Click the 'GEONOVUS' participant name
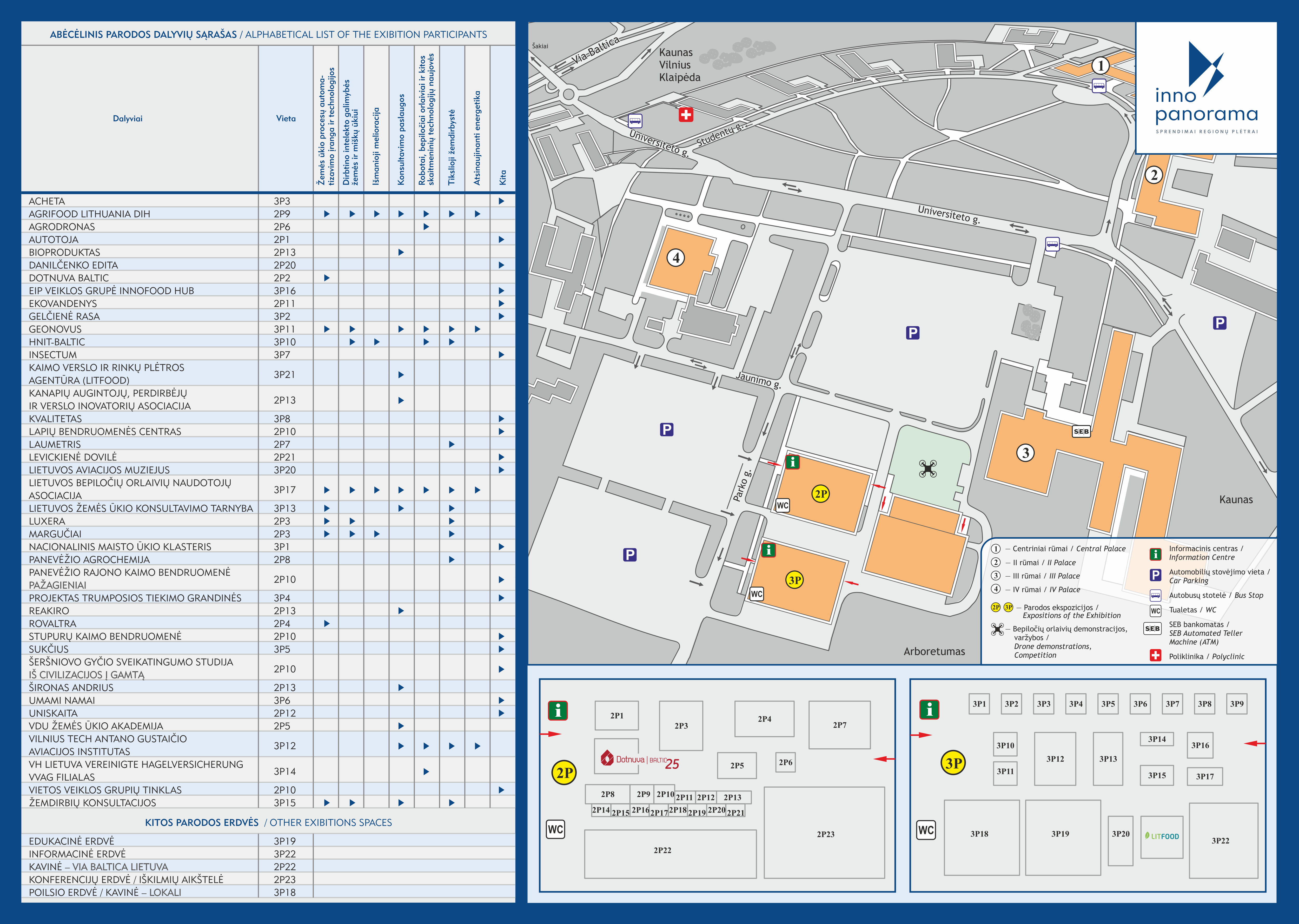 point(55,329)
